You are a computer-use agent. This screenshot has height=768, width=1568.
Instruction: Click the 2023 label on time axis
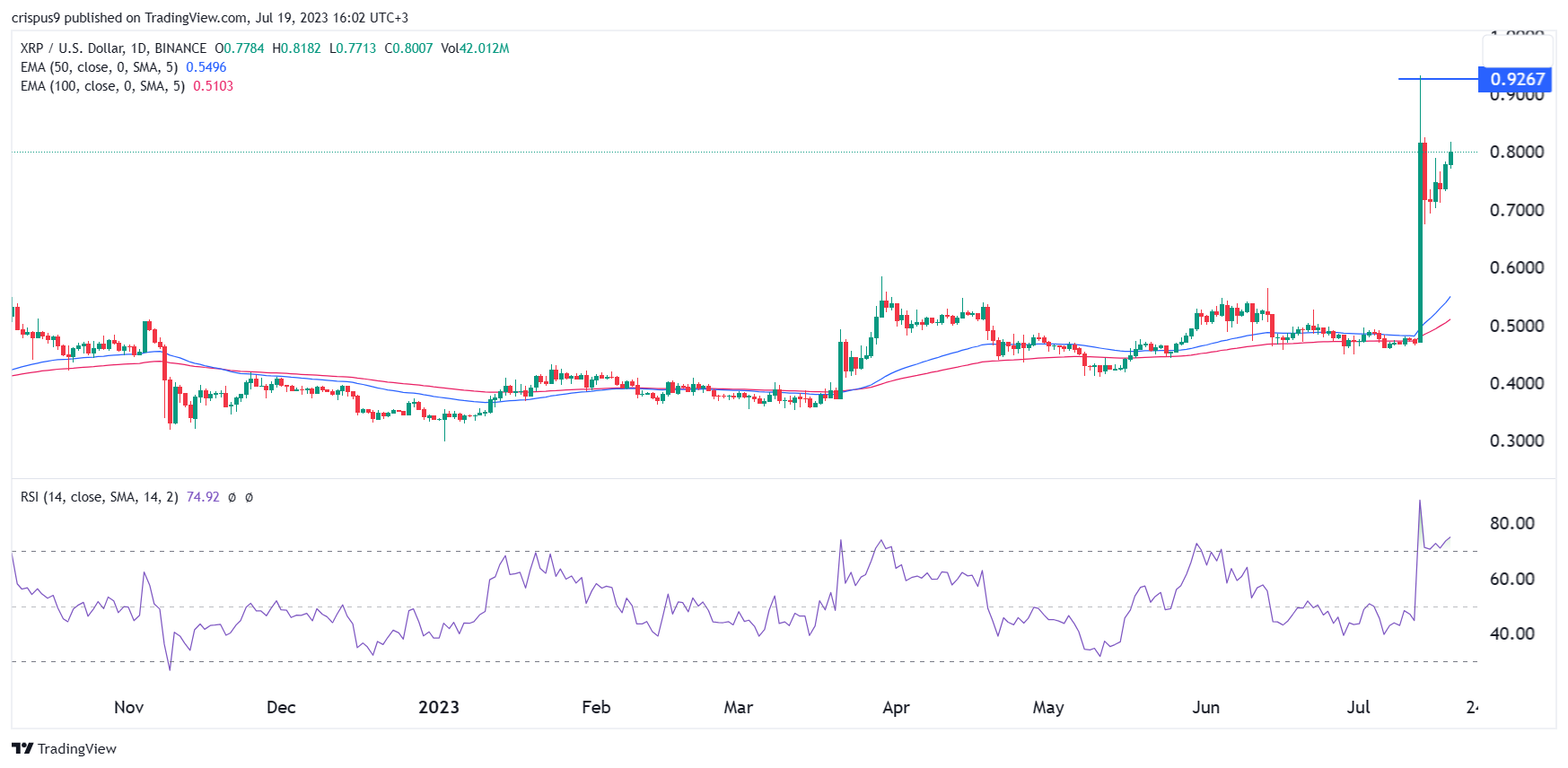click(439, 707)
